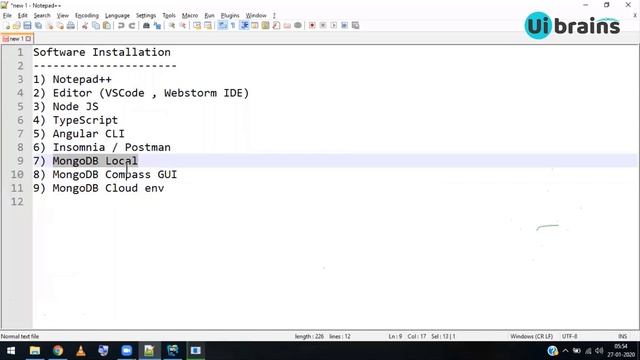Cut selection using the scissors icon

click(x=85, y=25)
